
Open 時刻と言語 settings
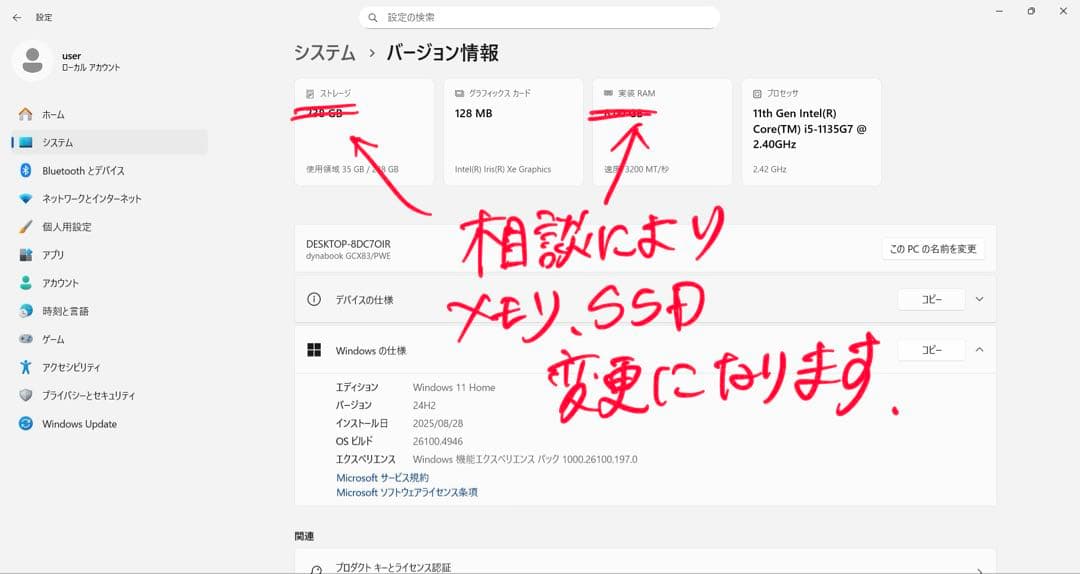pos(110,311)
